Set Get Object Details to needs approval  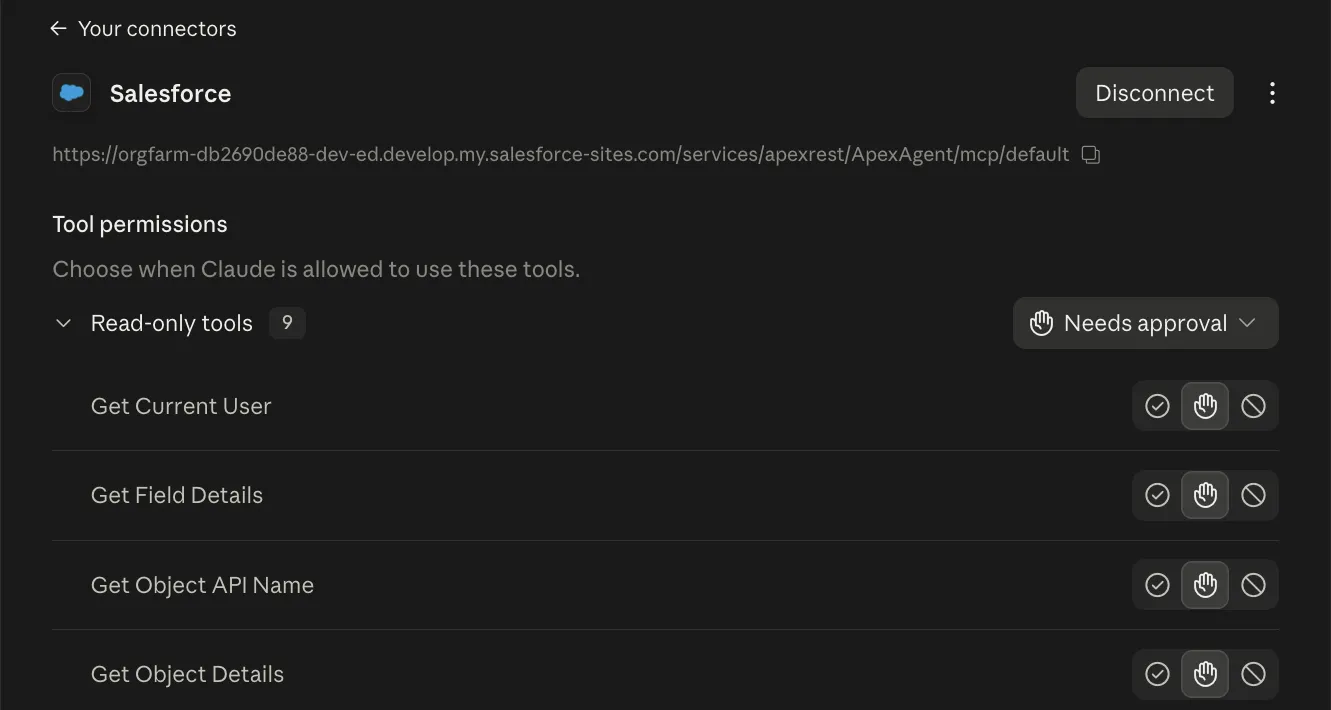[1205, 674]
